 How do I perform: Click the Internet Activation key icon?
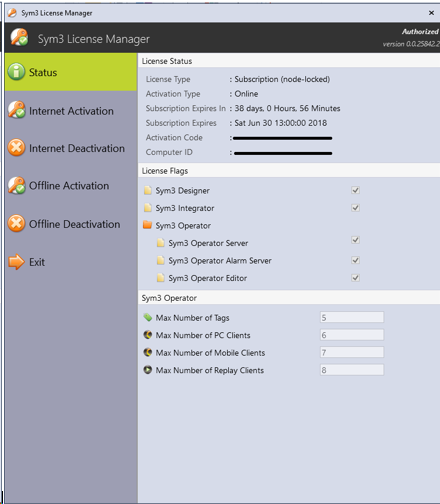16,110
